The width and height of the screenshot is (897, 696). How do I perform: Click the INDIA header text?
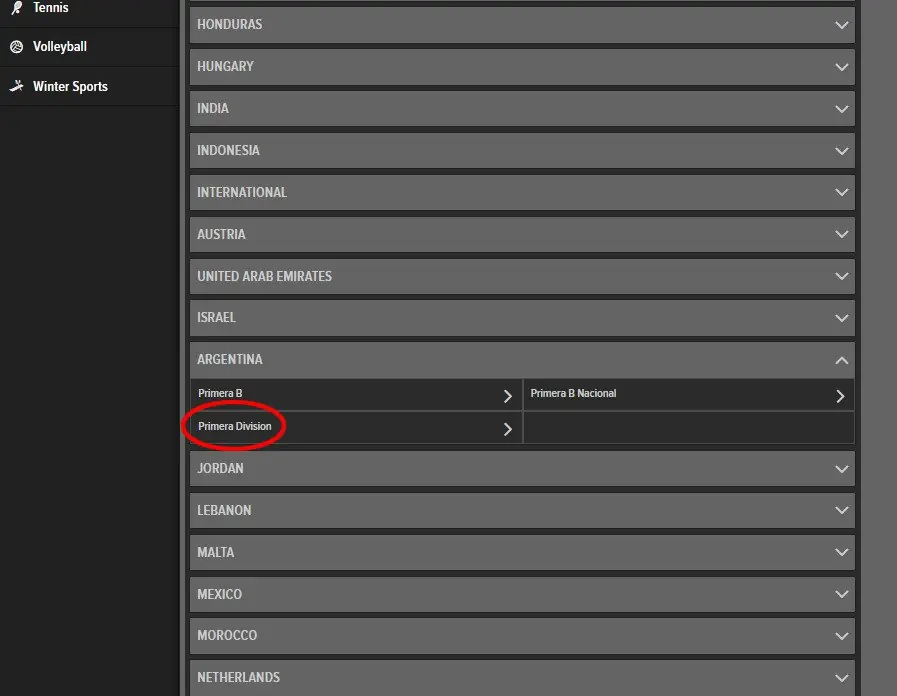point(213,108)
